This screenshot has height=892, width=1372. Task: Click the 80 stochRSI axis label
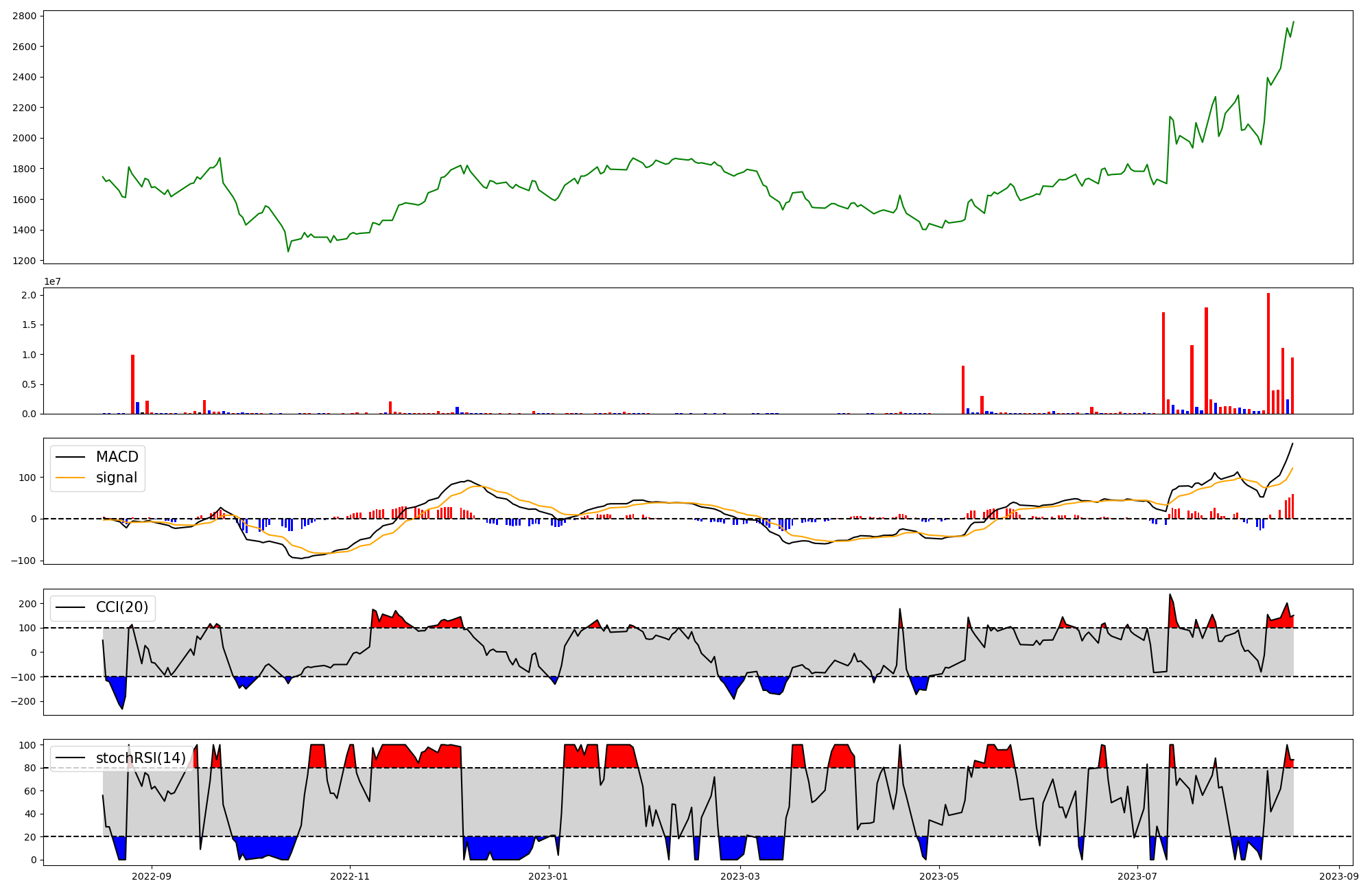(x=30, y=768)
